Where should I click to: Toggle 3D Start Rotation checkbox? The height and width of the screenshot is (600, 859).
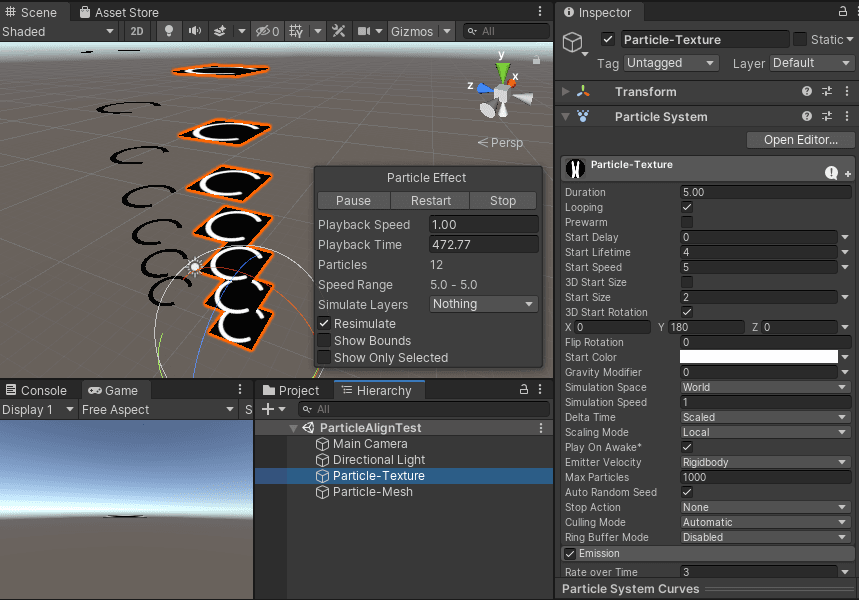tap(686, 312)
